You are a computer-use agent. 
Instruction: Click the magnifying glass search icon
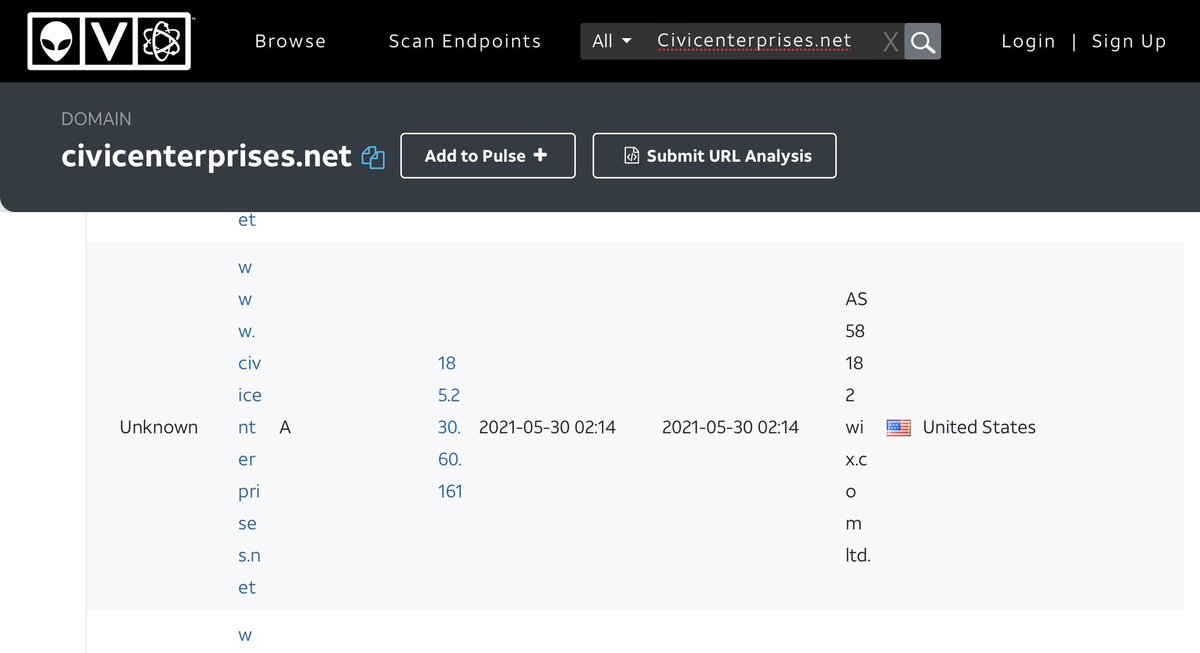tap(922, 42)
